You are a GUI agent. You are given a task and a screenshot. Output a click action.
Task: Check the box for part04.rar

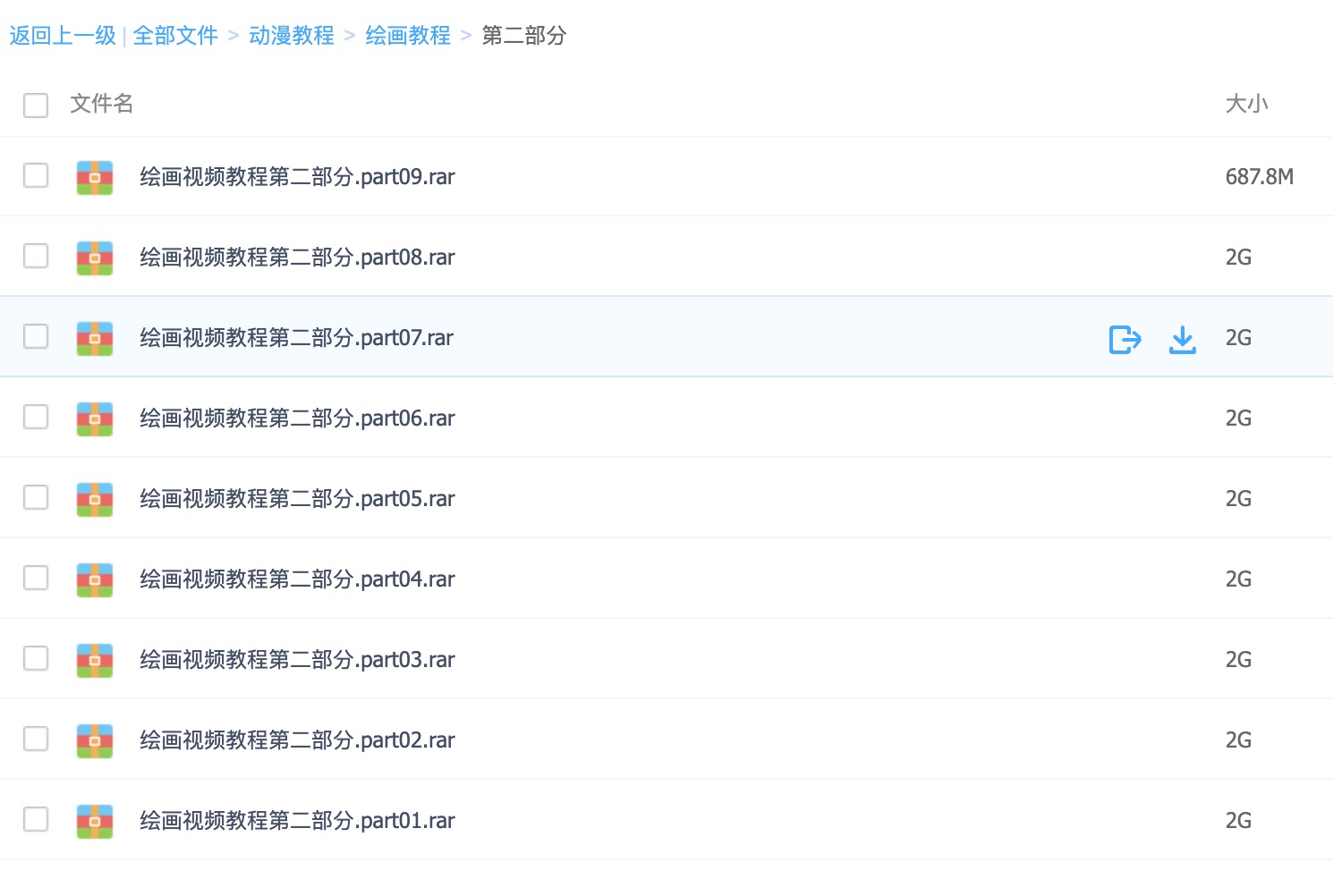coord(36,578)
